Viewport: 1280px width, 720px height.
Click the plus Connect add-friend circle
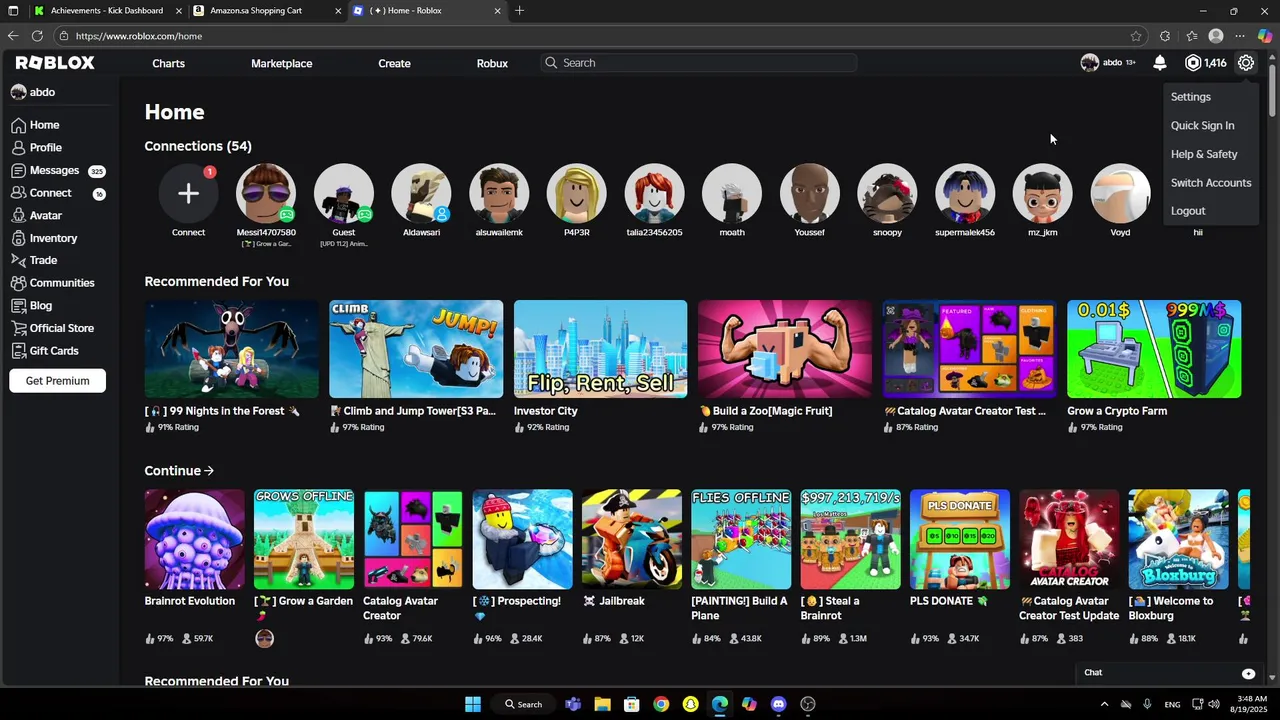point(188,193)
